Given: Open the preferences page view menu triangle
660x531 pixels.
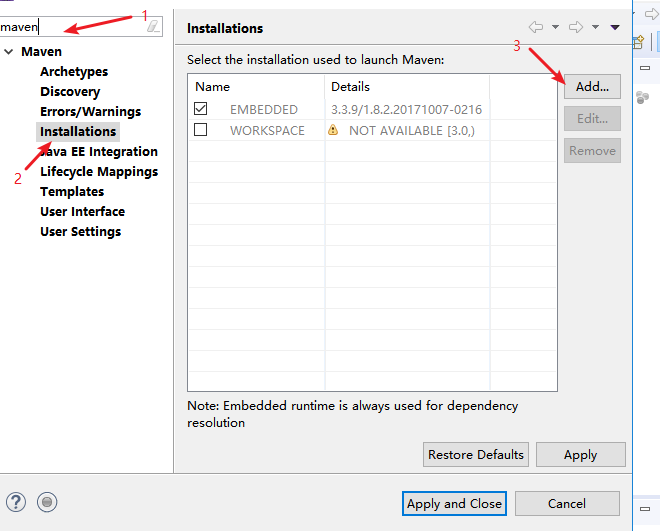Looking at the screenshot, I should [615, 27].
